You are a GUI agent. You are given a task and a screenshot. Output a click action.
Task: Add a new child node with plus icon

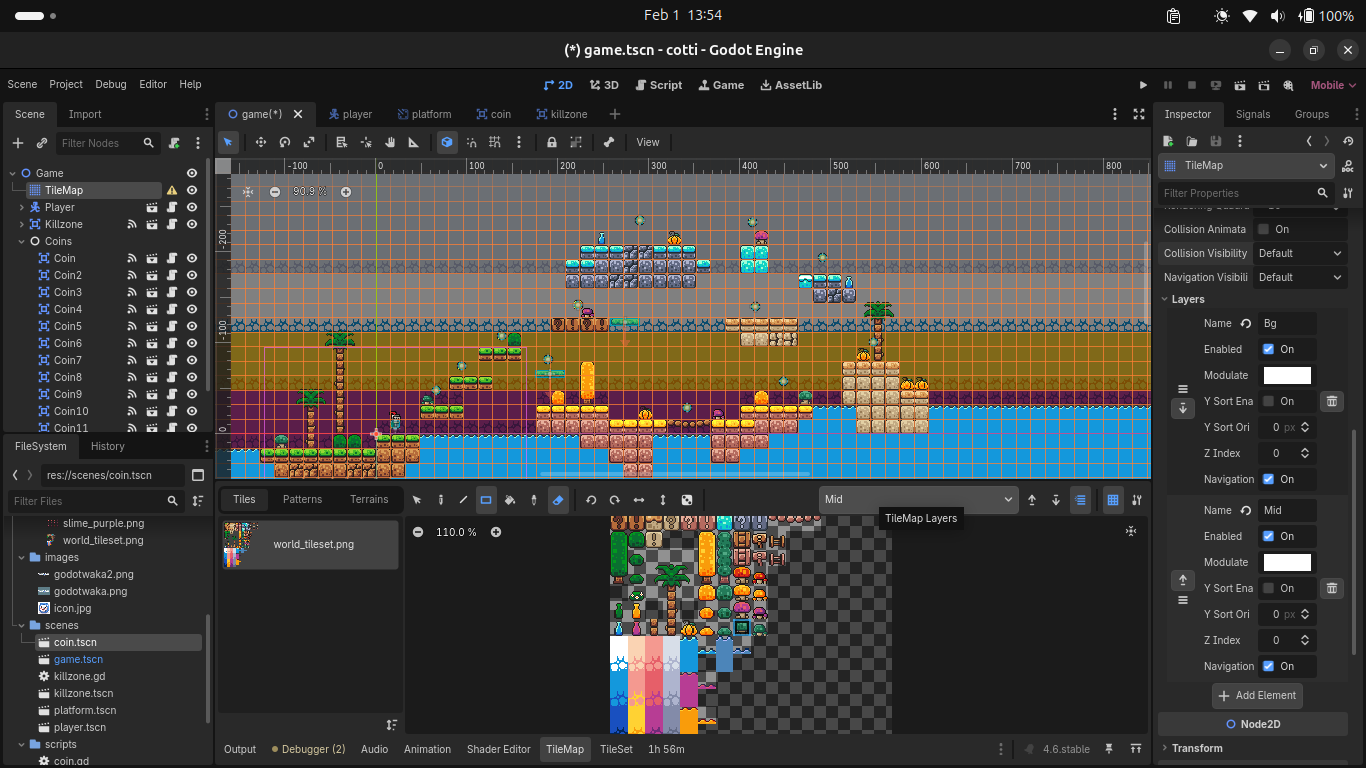(x=18, y=143)
